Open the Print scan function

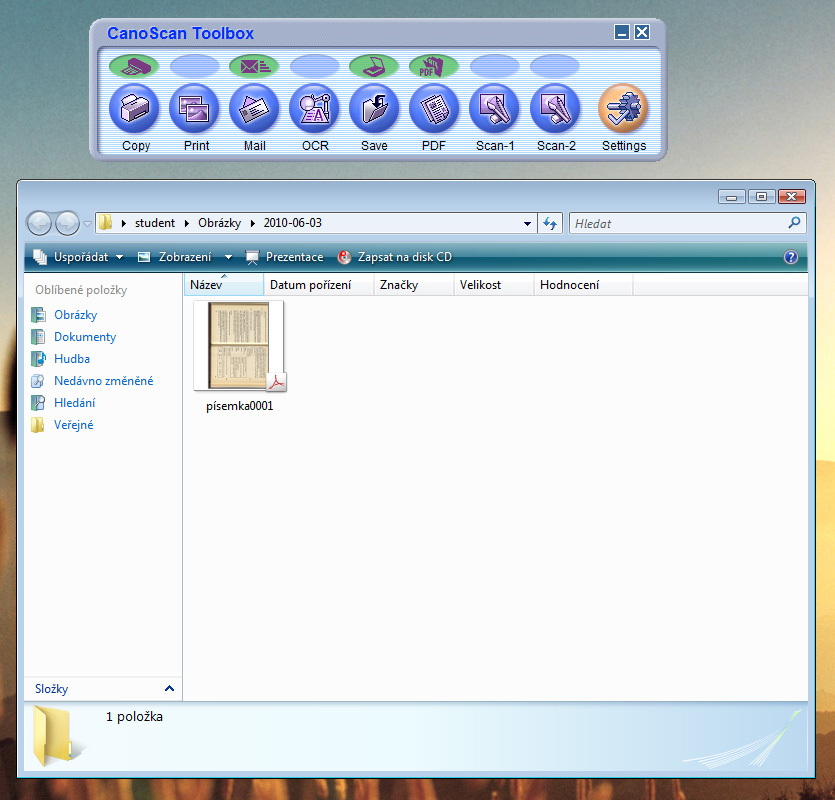pos(195,109)
